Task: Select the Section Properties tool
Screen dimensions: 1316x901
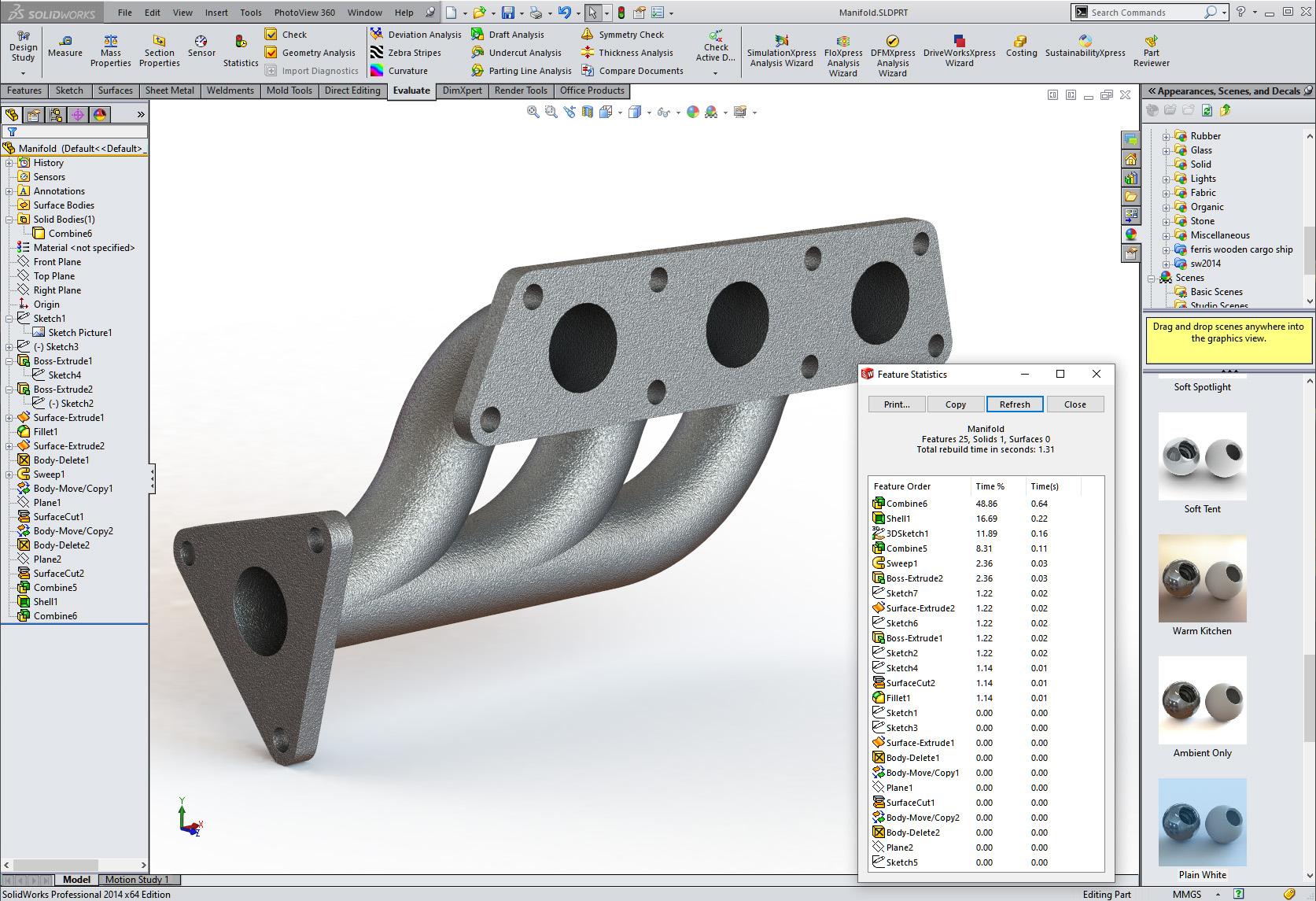Action: tap(159, 41)
